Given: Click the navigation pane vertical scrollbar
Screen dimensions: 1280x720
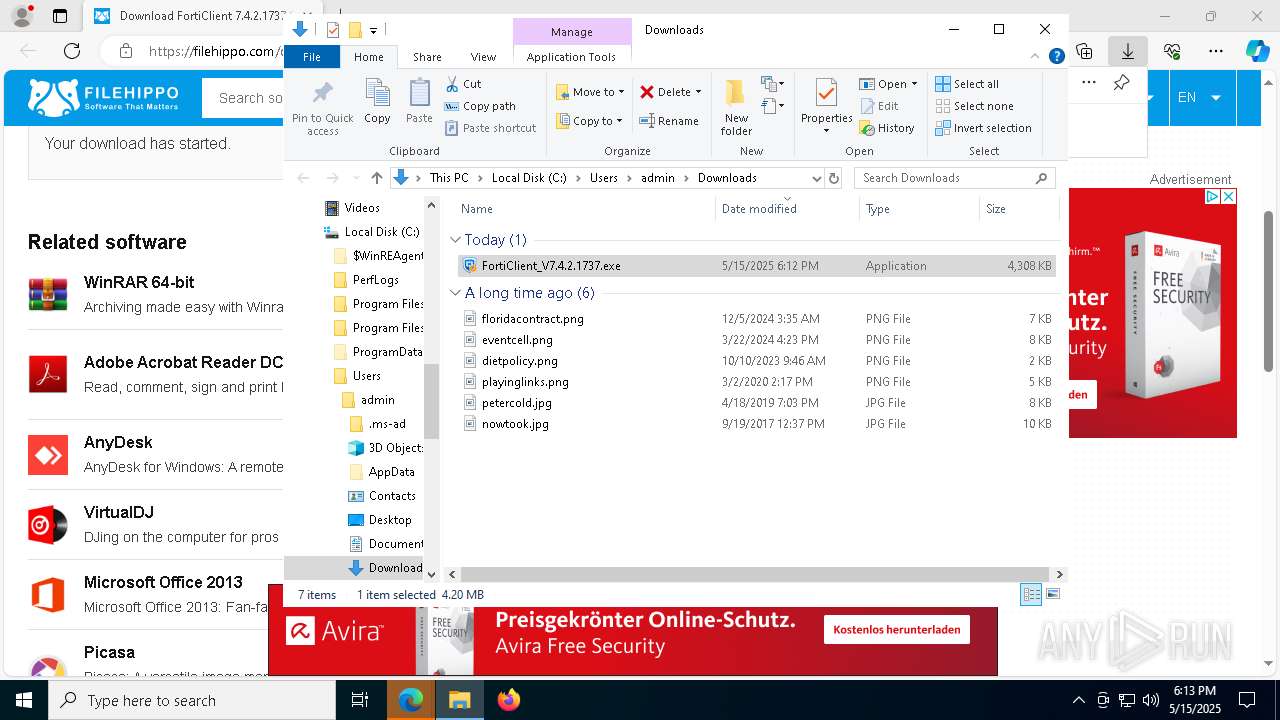Looking at the screenshot, I should coord(432,400).
